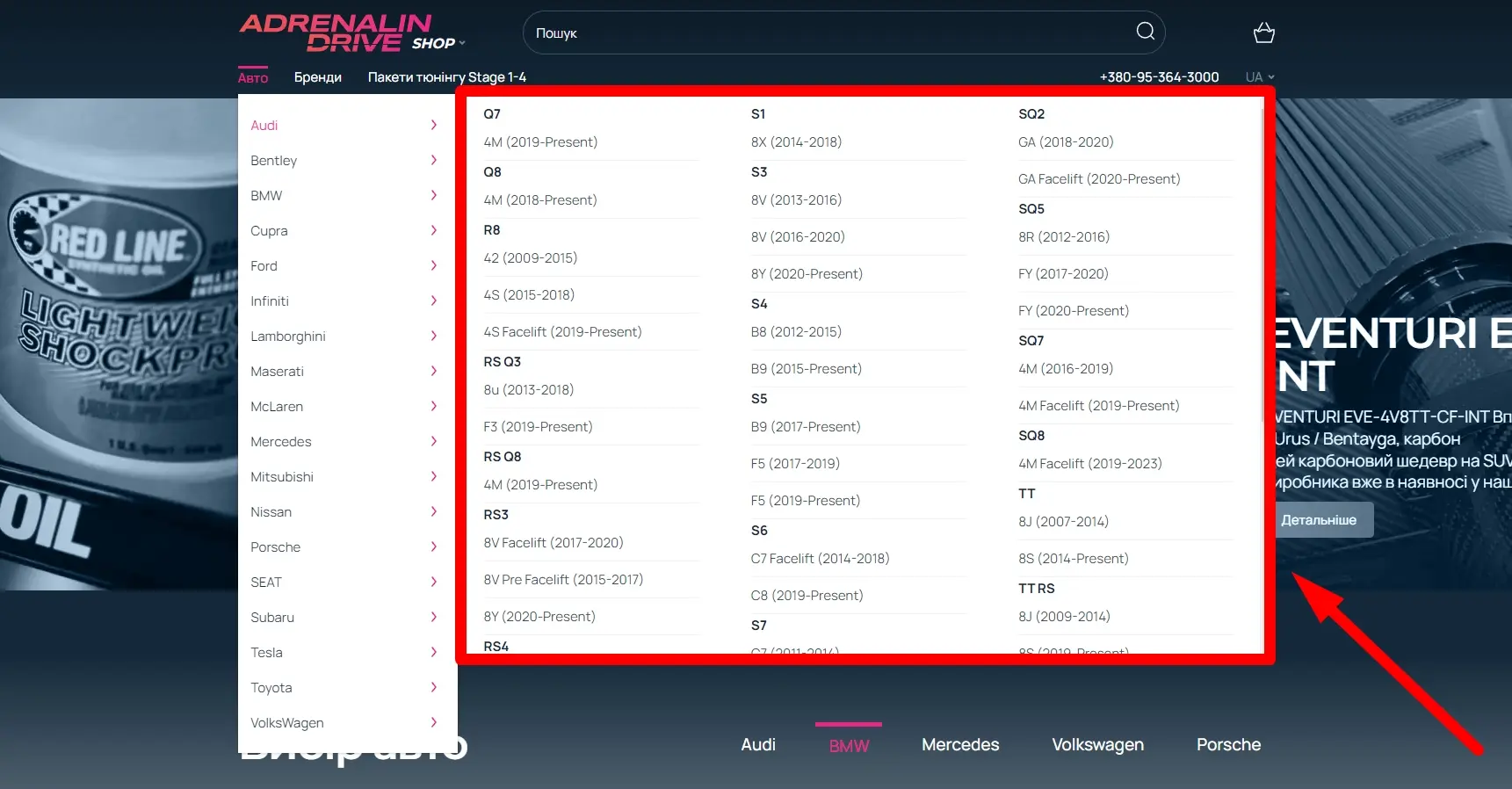1512x789 pixels.
Task: Select TT RS 8J (2009-2014)
Action: pos(1064,616)
